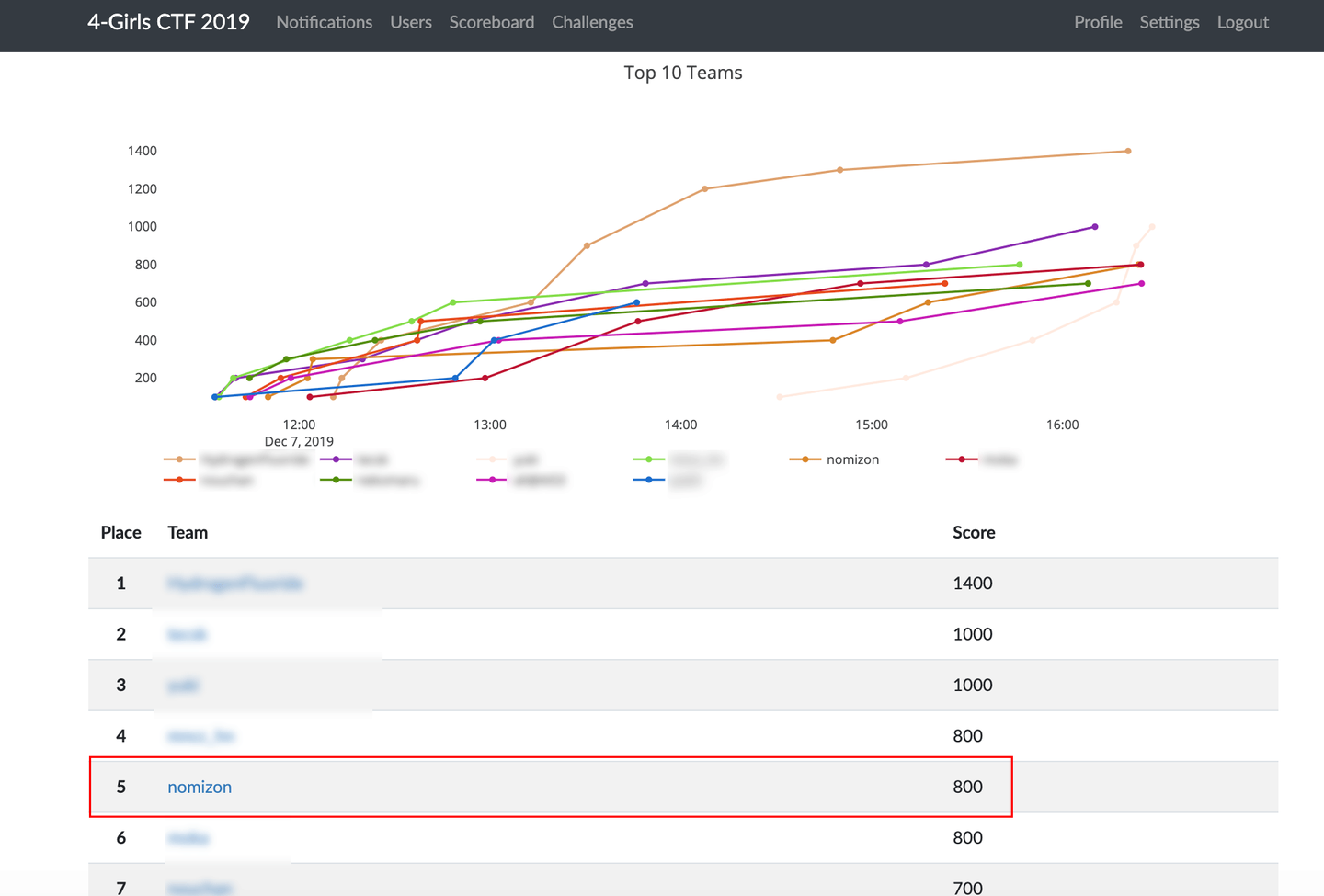Click the magenta legend line marker
Screen dimensions: 1324x896
(492, 480)
